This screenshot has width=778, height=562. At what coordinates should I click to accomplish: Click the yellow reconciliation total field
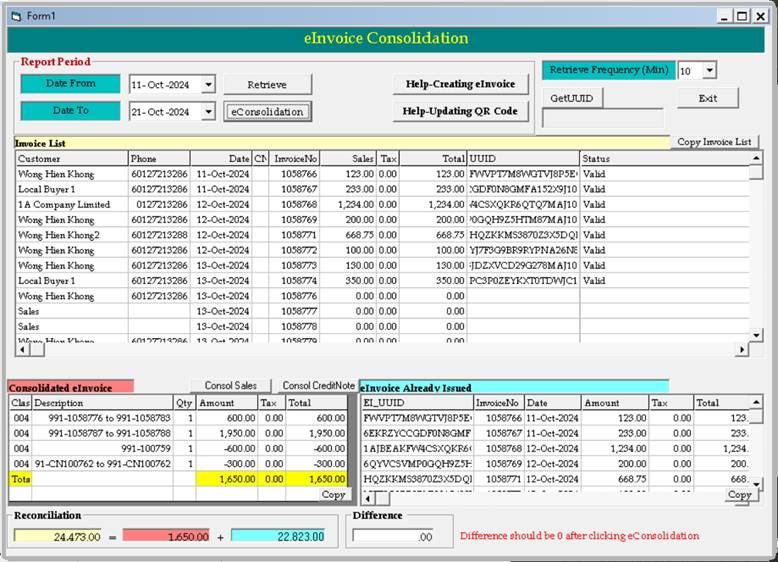tap(58, 536)
